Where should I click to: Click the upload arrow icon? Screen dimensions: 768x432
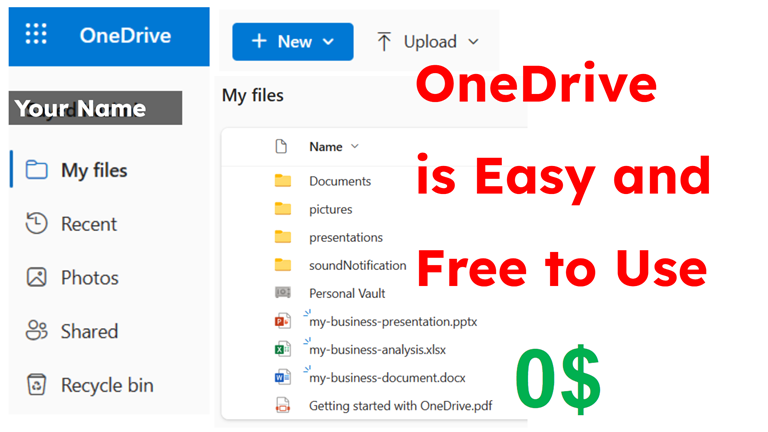pyautogui.click(x=384, y=42)
